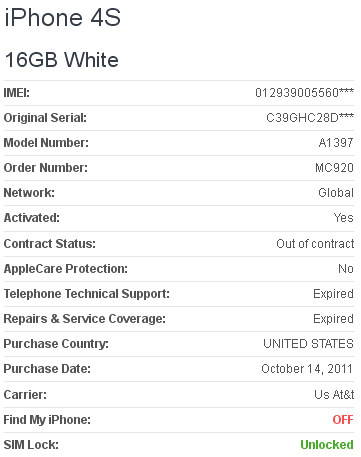Click the red OFF Find My iPhone status
361x457 pixels.
click(343, 420)
